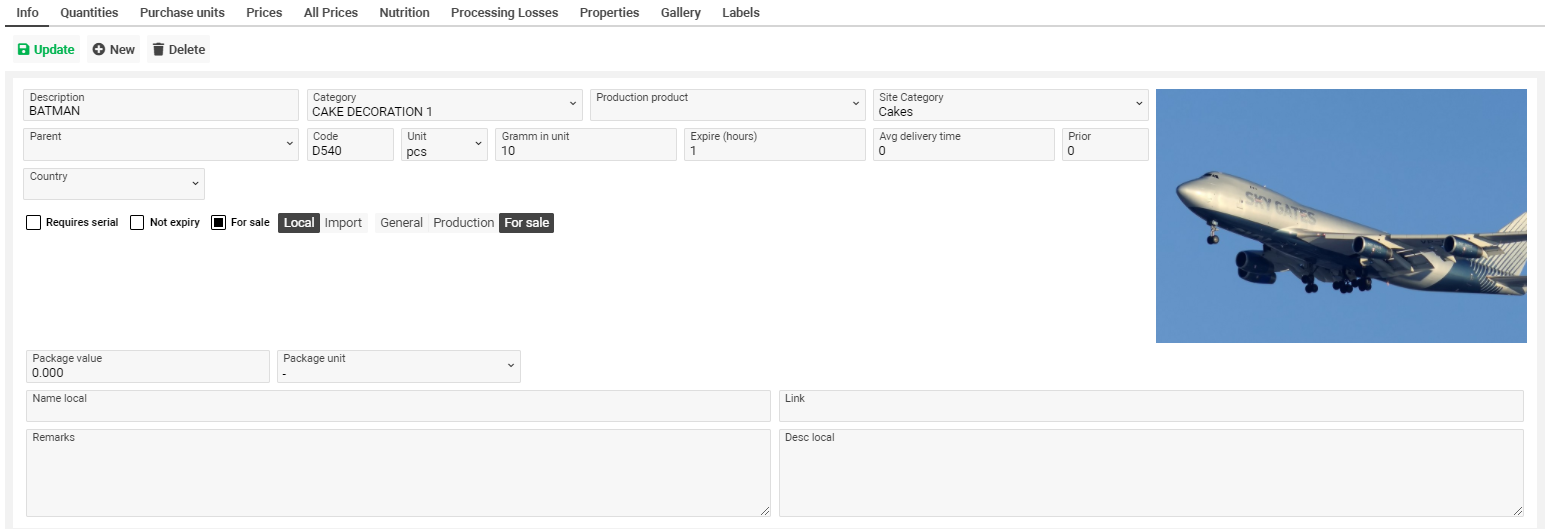Click the Update save icon

point(24,50)
